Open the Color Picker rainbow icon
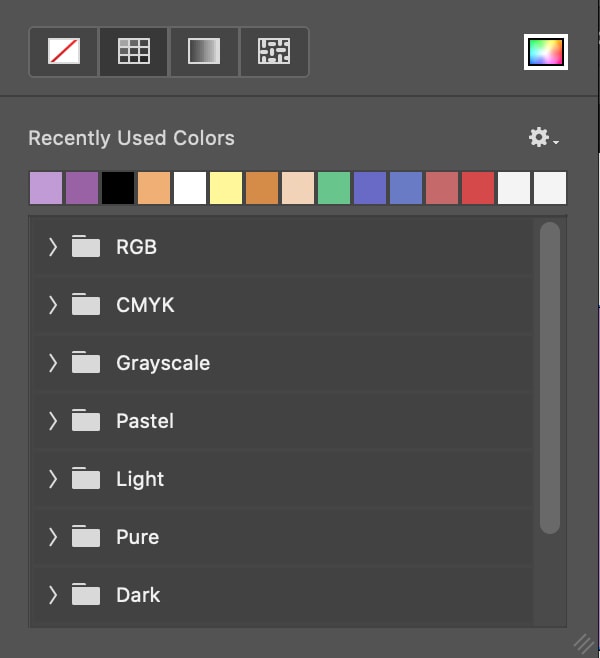600x658 pixels. click(x=546, y=52)
